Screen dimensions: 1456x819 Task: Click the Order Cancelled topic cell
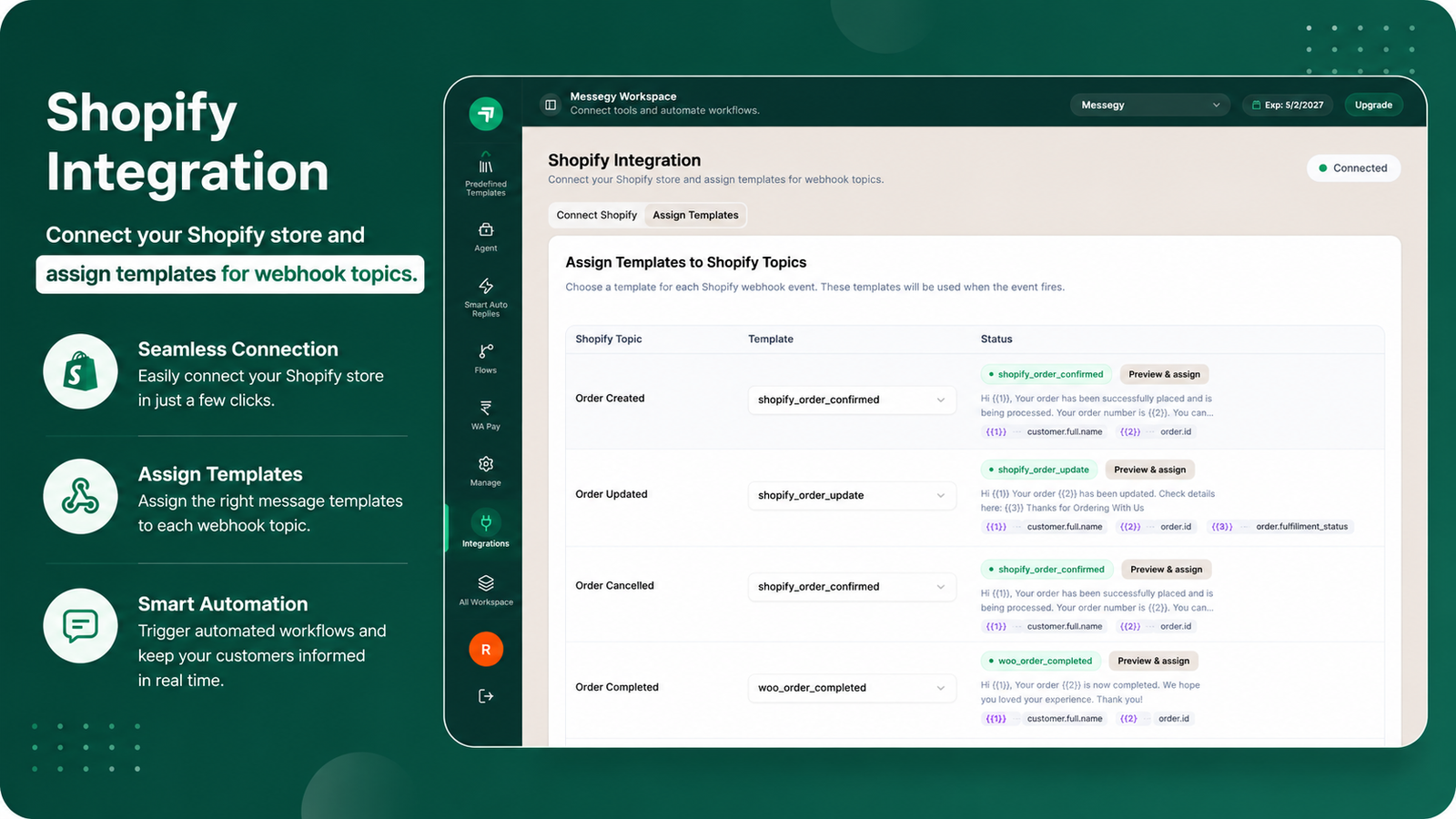[x=614, y=586]
